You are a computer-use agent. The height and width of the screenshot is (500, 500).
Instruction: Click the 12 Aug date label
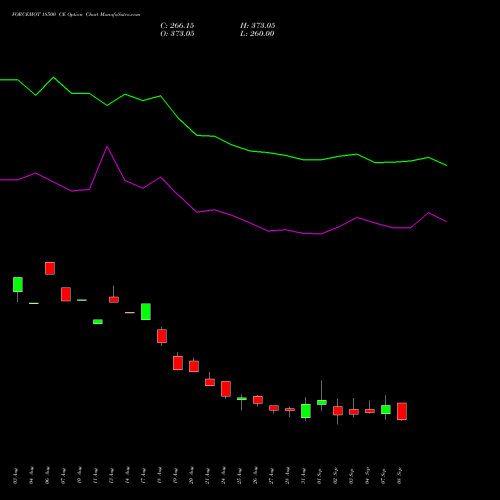click(111, 476)
